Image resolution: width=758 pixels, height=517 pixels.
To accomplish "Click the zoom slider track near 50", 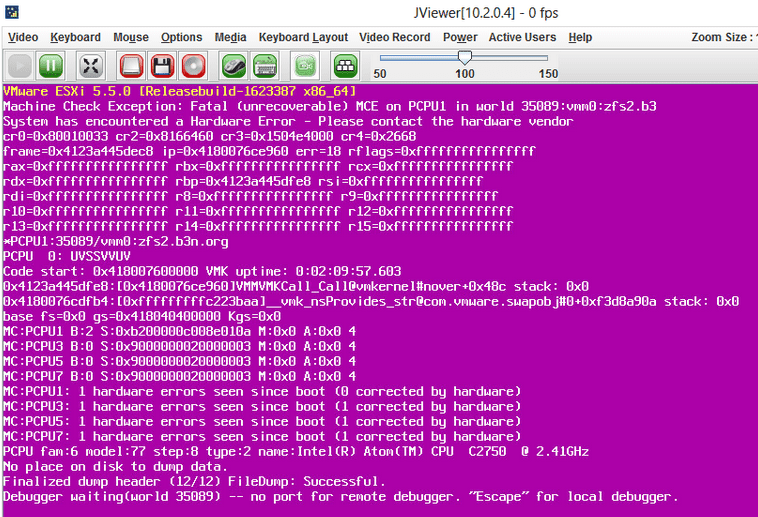I will pos(384,58).
